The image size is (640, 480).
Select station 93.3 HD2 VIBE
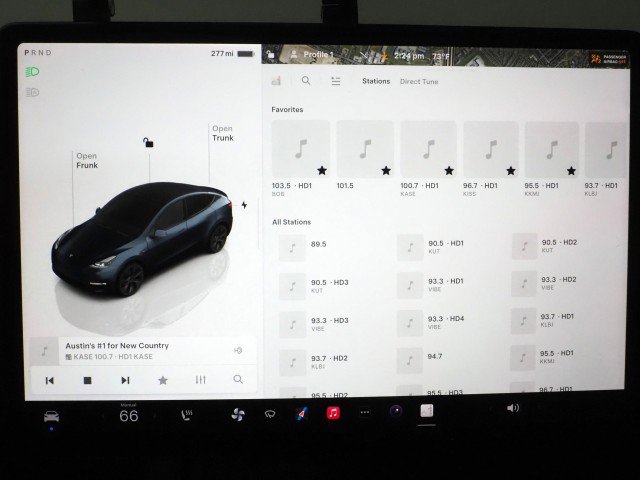click(x=544, y=283)
